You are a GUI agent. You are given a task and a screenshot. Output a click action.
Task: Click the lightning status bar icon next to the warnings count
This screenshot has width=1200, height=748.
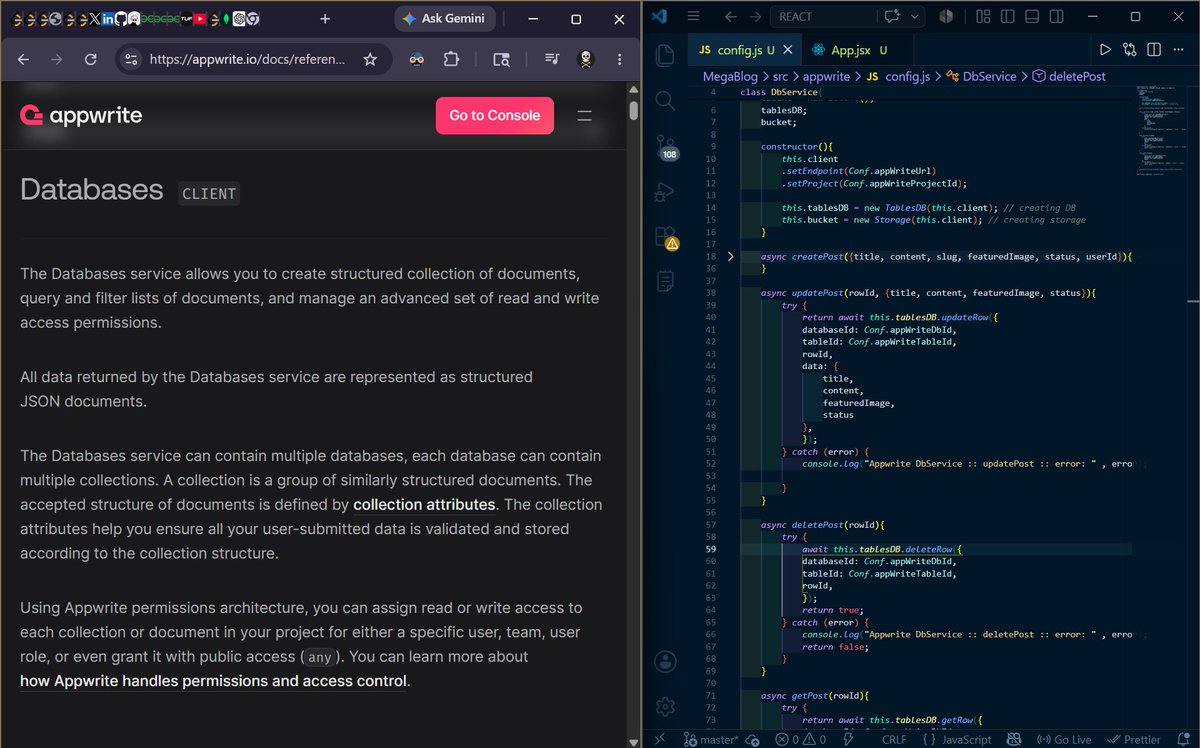[848, 739]
